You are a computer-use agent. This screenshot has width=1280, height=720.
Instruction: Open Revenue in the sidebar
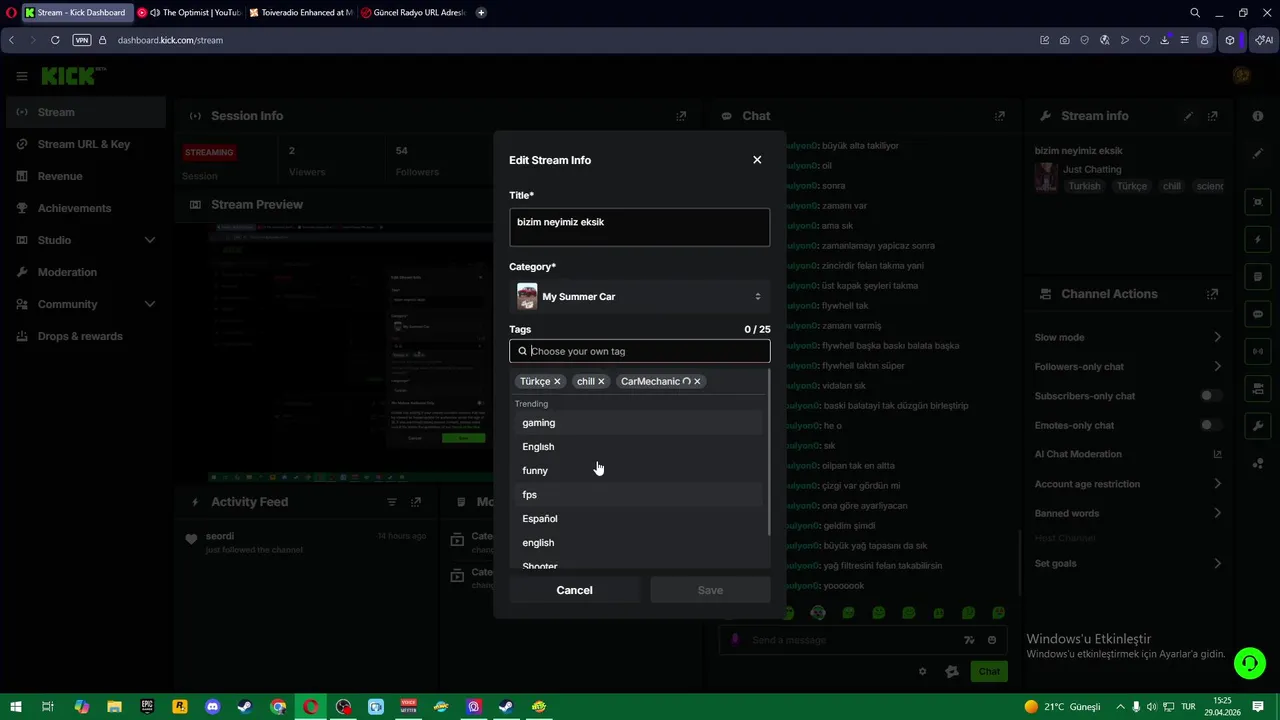click(x=85, y=176)
